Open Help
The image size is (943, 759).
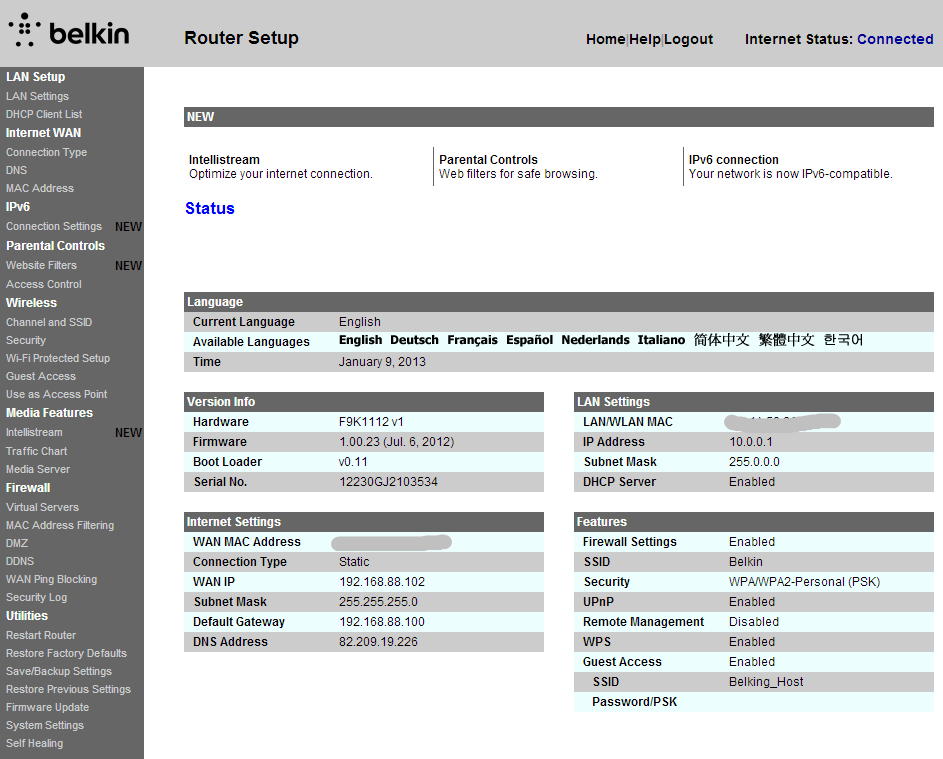tap(645, 39)
